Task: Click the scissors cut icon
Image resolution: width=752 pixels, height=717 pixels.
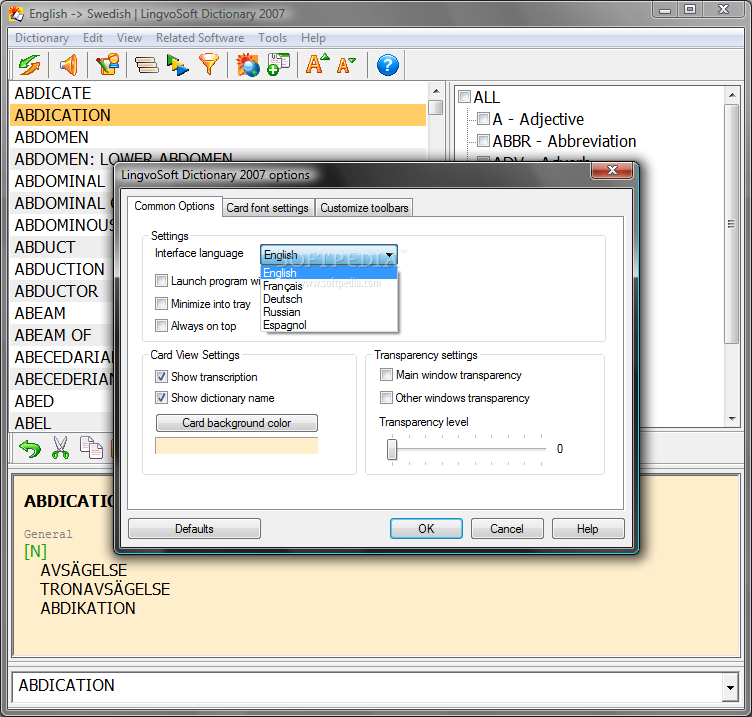Action: coord(60,447)
